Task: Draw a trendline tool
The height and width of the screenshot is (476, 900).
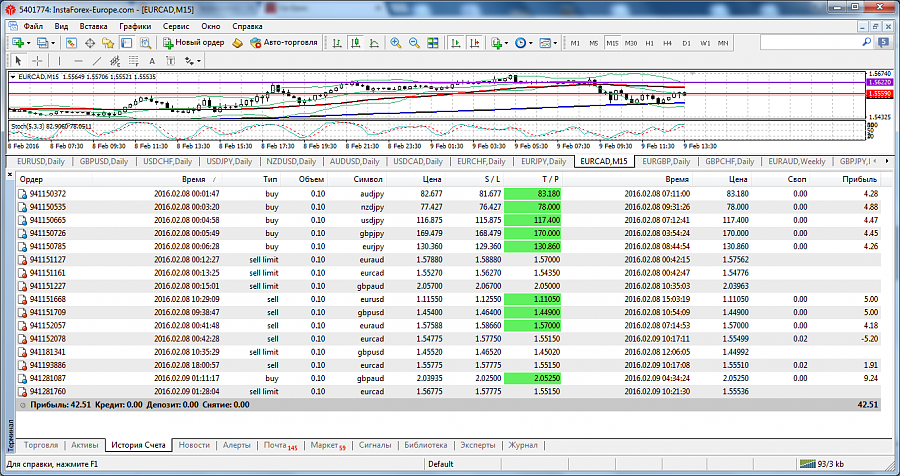Action: tap(96, 60)
